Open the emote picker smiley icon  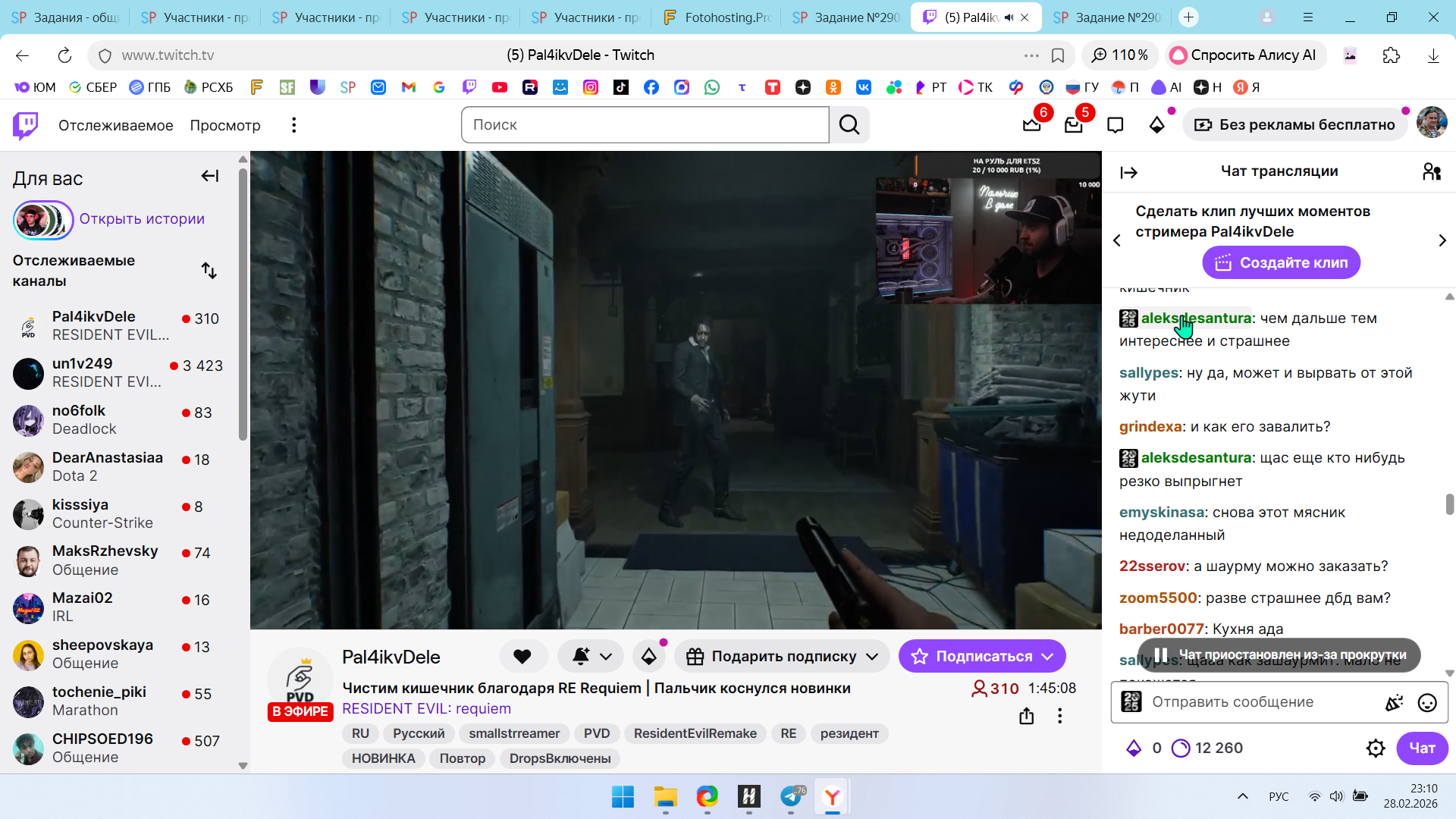(1427, 703)
